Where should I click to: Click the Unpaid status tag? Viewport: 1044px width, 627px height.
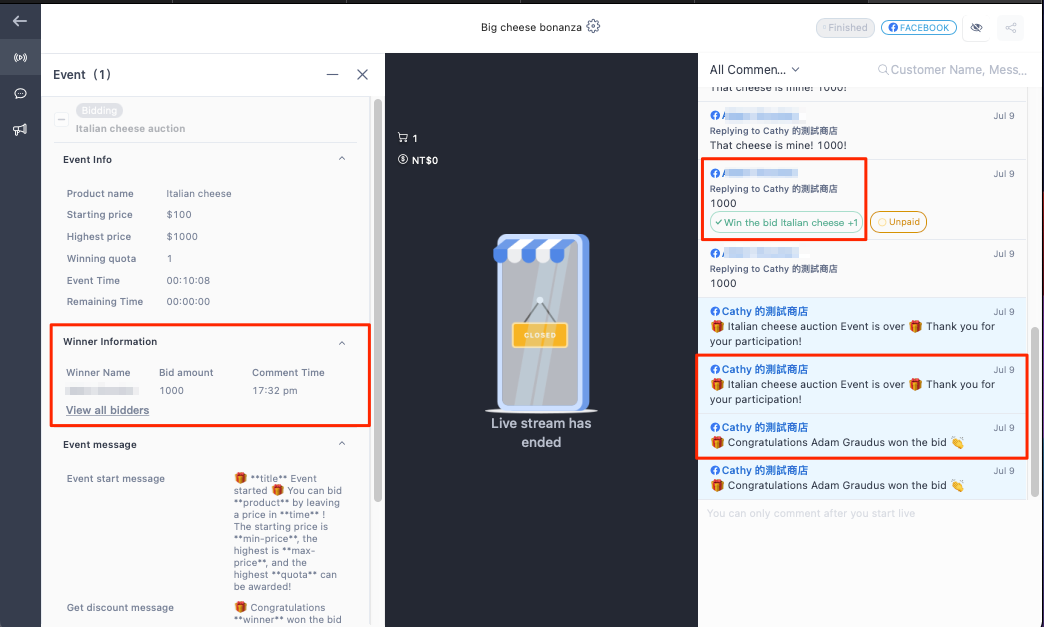898,222
